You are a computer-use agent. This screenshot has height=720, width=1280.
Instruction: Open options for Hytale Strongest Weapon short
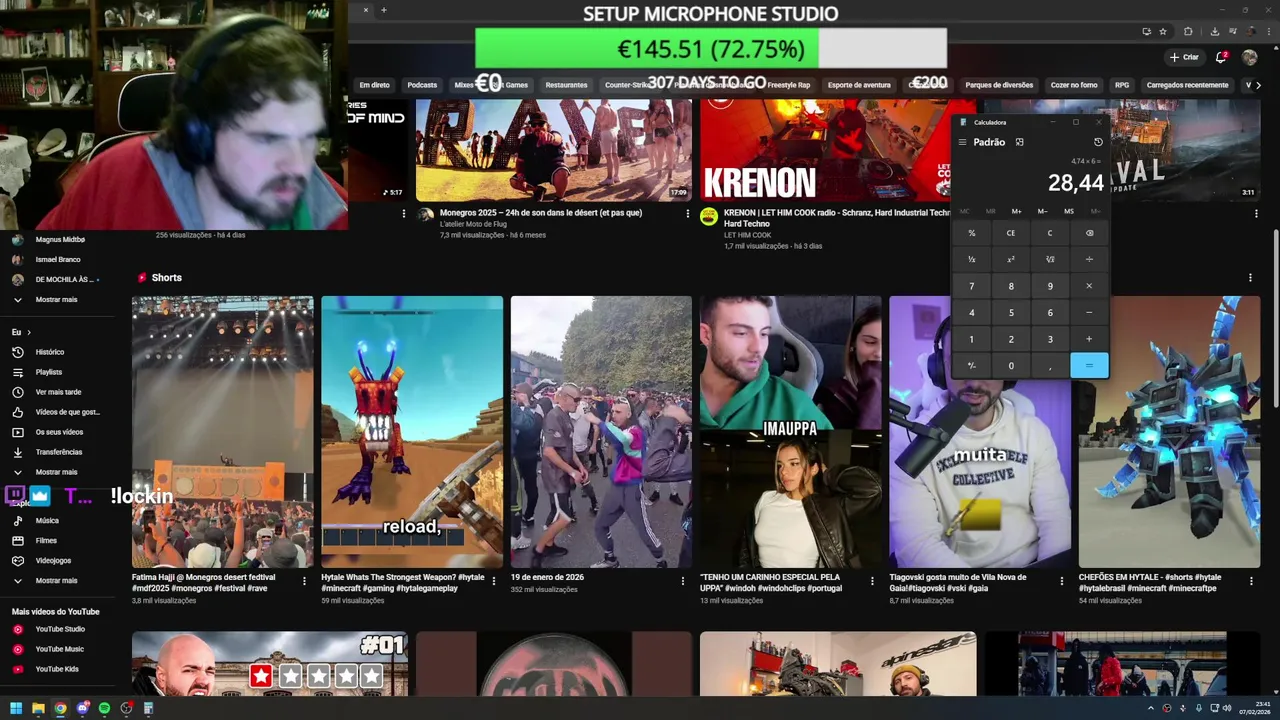tap(494, 580)
